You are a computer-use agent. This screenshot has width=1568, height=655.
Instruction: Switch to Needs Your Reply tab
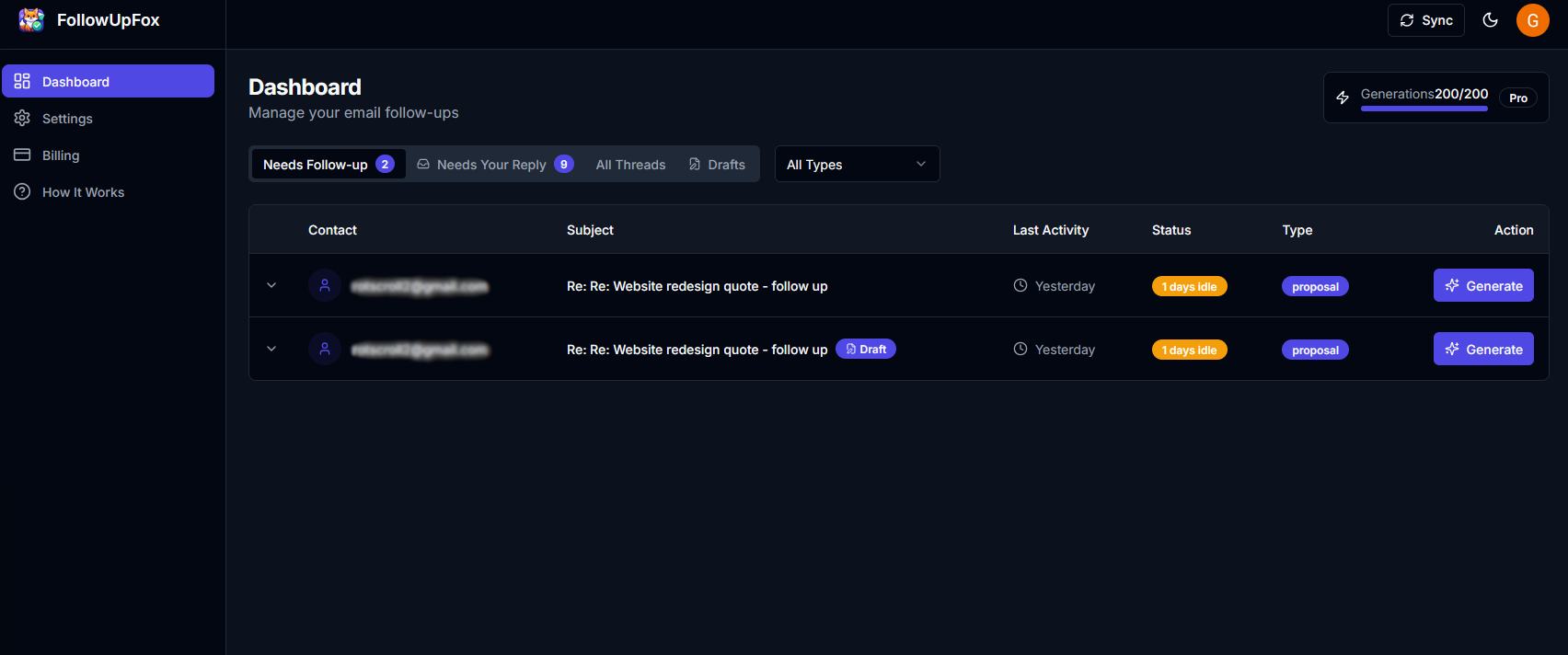495,164
